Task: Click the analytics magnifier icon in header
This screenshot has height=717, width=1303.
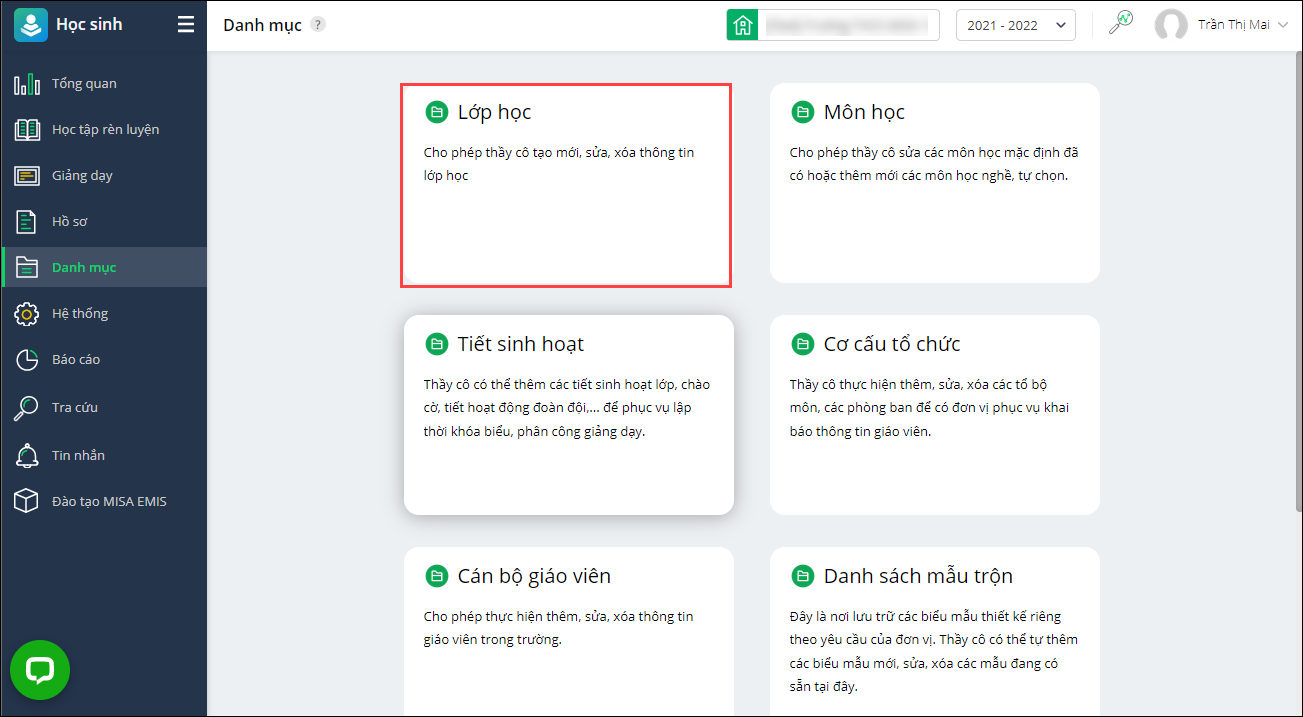Action: pos(1121,25)
